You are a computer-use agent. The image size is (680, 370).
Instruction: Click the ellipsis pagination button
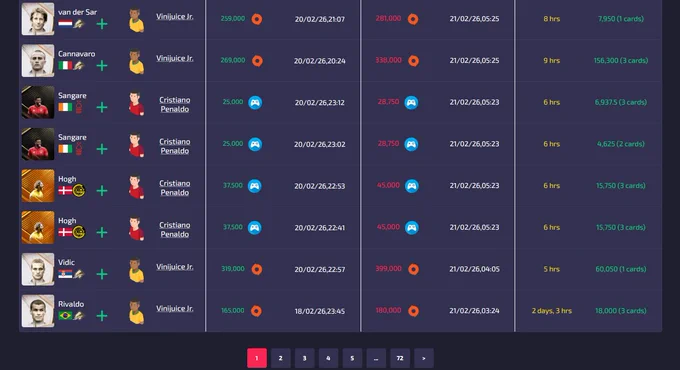[x=376, y=358]
